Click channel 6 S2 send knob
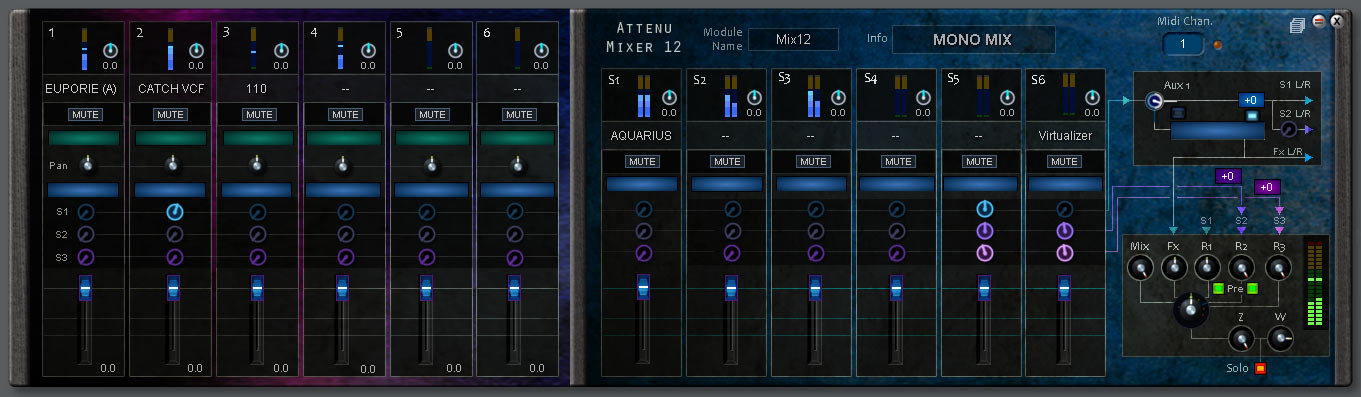 (x=516, y=234)
